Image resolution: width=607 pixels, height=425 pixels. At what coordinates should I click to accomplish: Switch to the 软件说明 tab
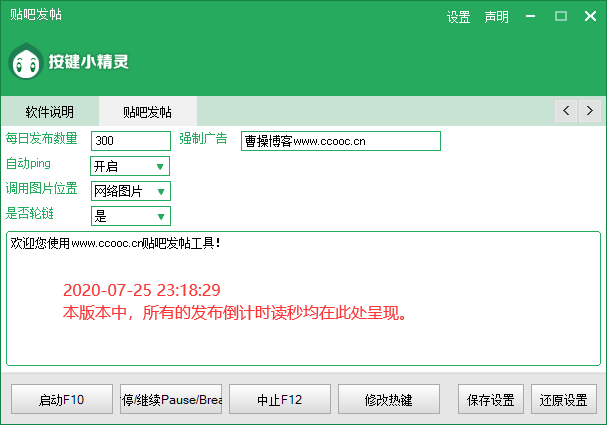pos(50,112)
